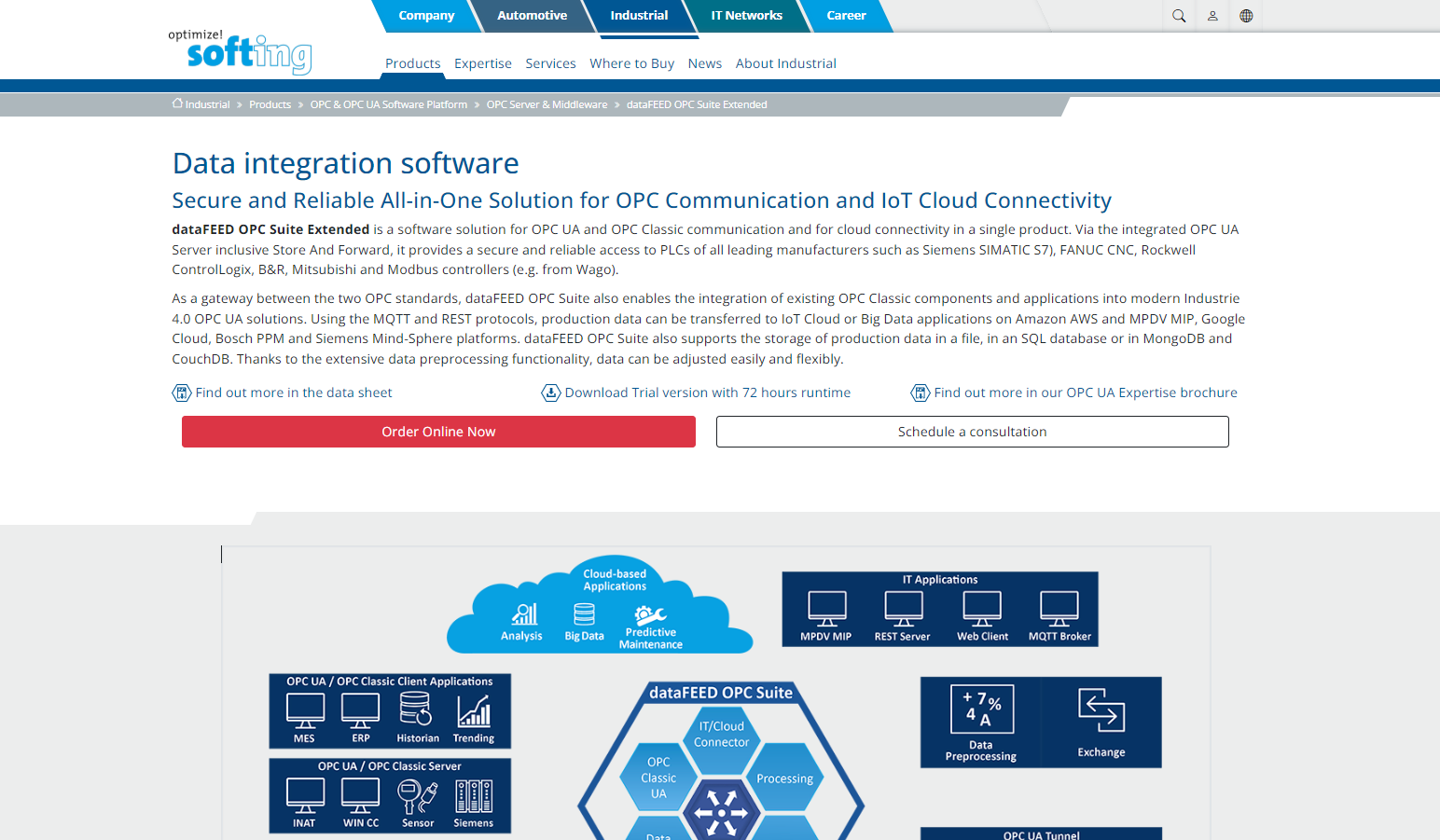Open the Products menu
The width and height of the screenshot is (1440, 840).
pos(413,63)
